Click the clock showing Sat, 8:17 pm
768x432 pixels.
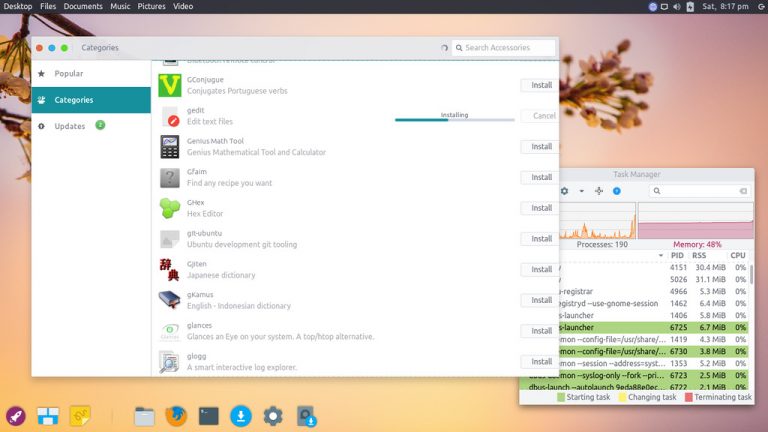[x=725, y=6]
